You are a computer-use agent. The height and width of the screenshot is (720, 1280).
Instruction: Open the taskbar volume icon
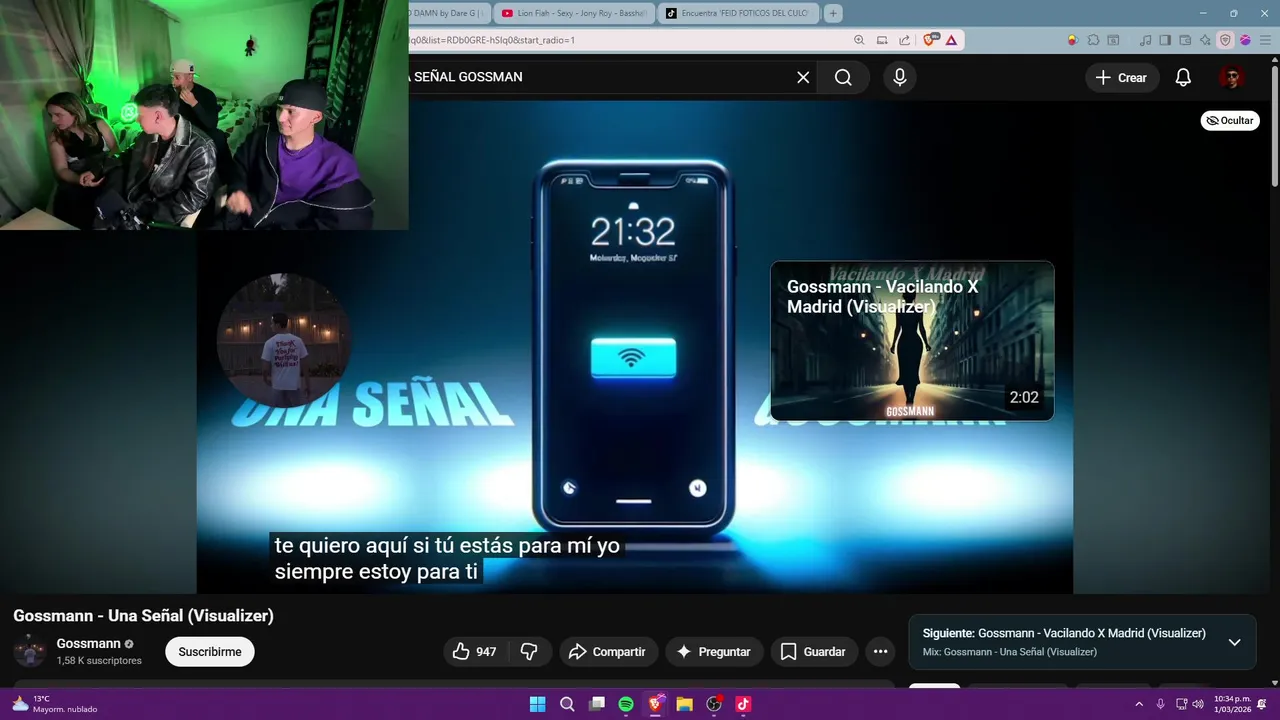[x=1198, y=704]
